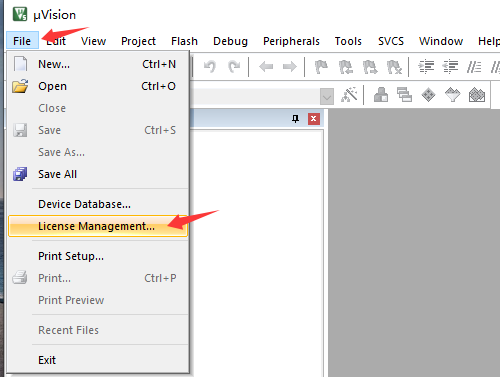Choose Open from the File menu
The image size is (500, 377).
(x=98, y=86)
